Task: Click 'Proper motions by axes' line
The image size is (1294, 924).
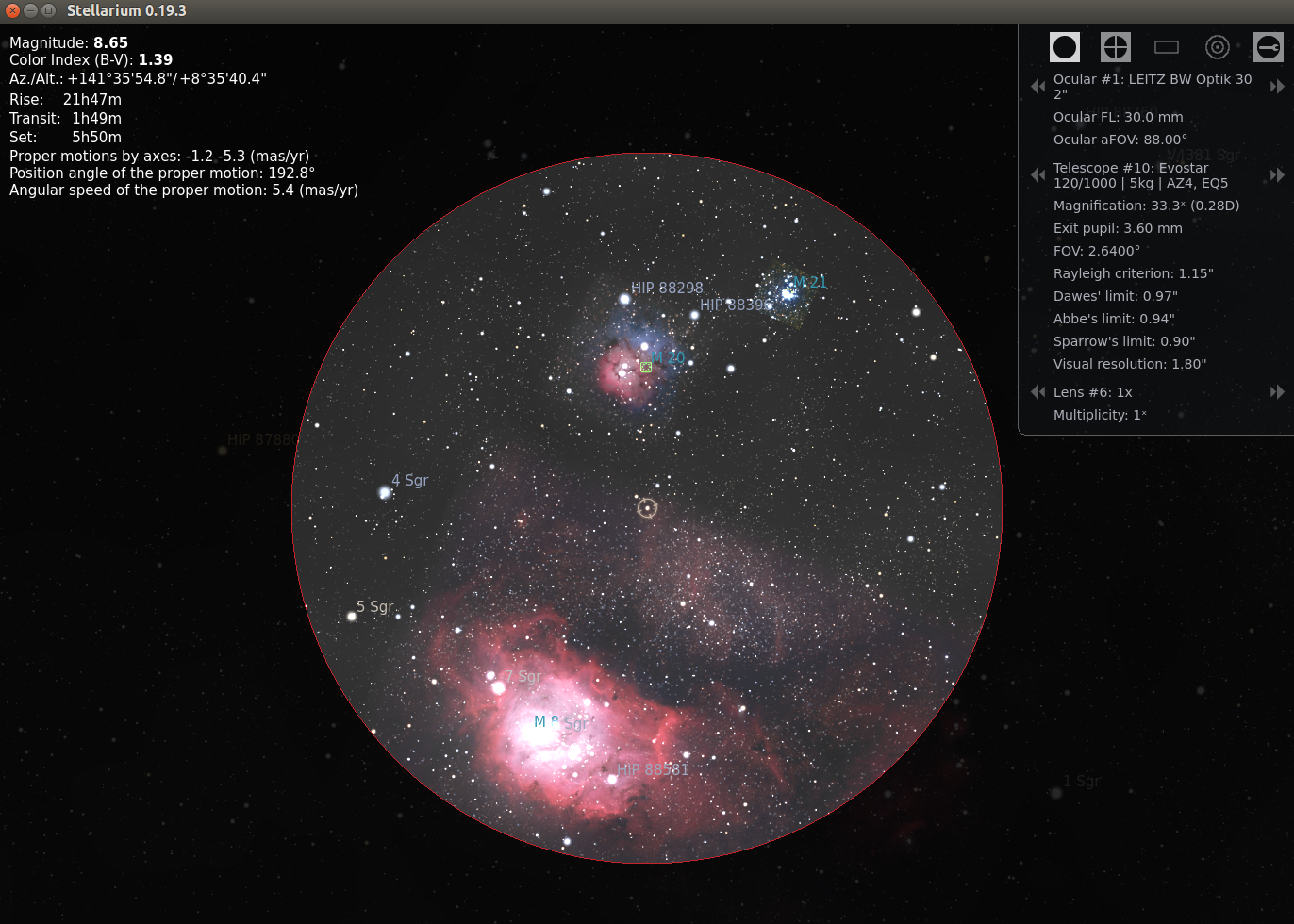Action: point(159,157)
